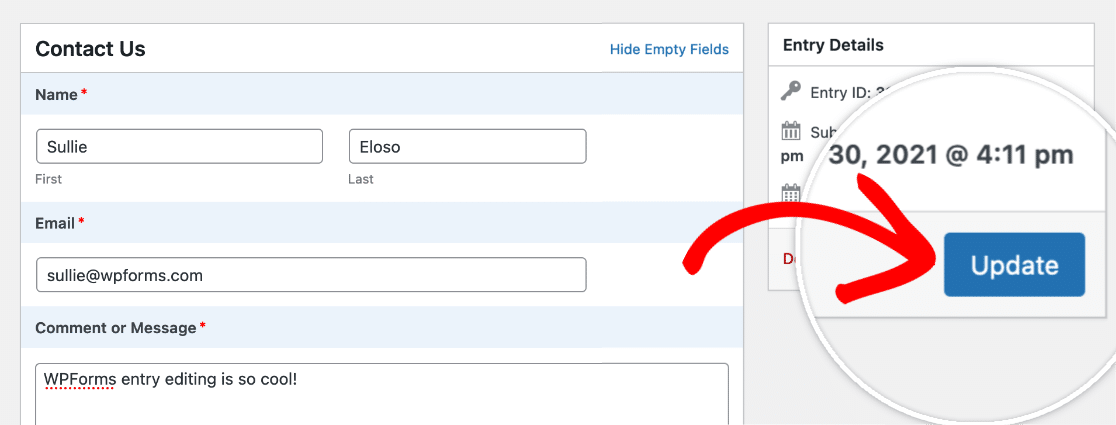Click the partially hidden lower calendar icon
The width and height of the screenshot is (1116, 425).
[791, 193]
